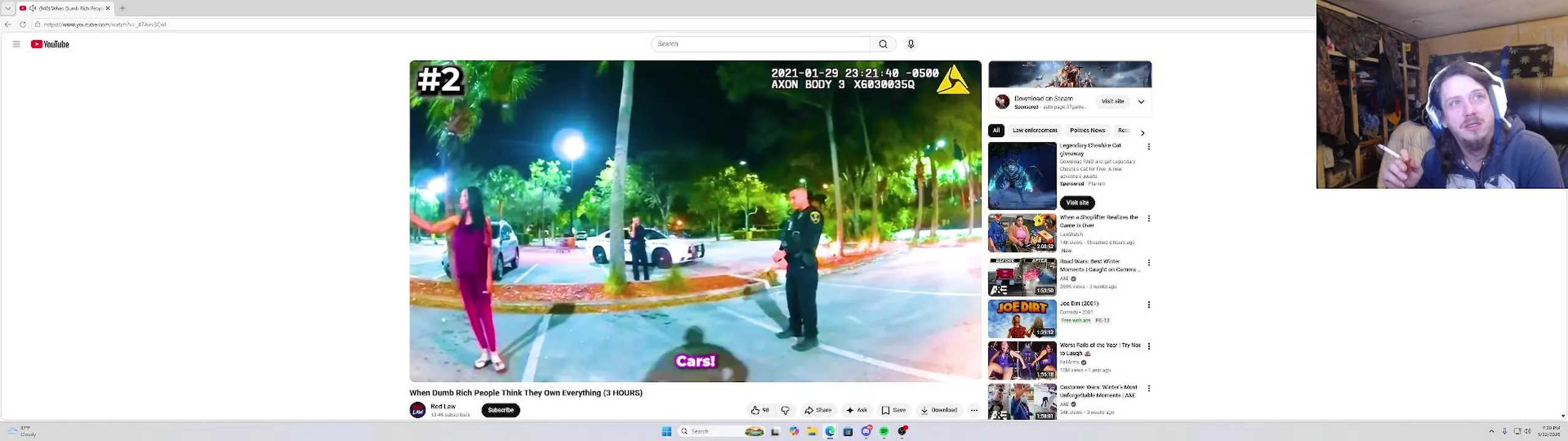
Task: Open options menu for Shoplifter video
Action: (1149, 219)
